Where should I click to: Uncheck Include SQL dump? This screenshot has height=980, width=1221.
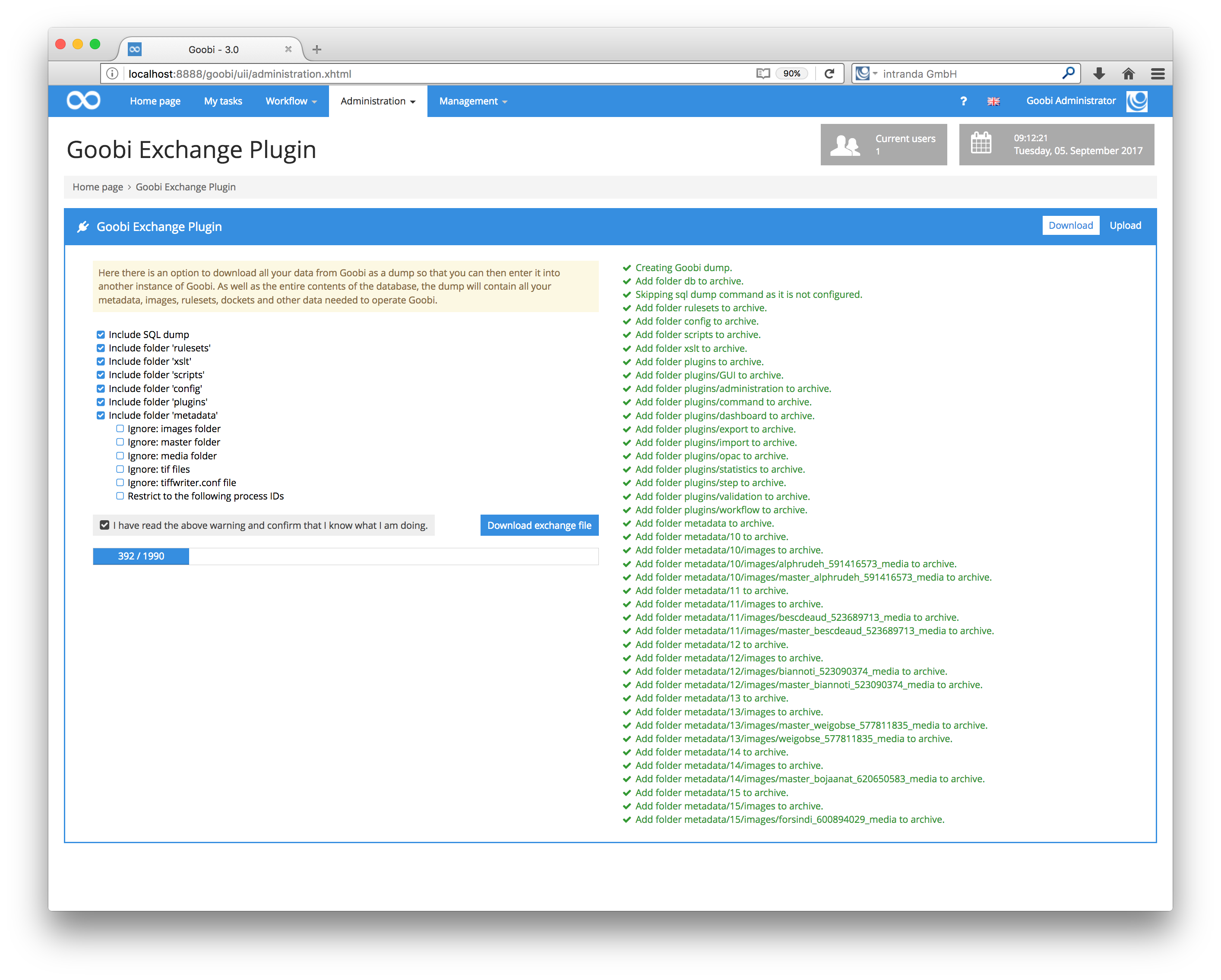101,335
